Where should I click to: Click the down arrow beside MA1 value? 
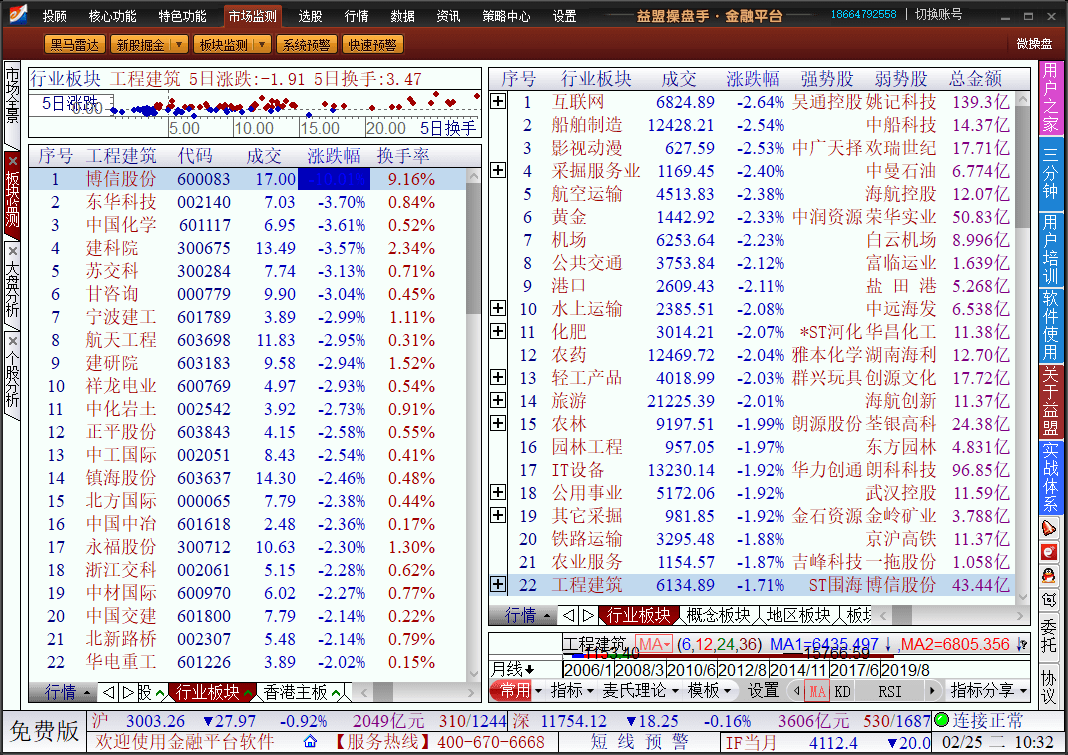888,644
